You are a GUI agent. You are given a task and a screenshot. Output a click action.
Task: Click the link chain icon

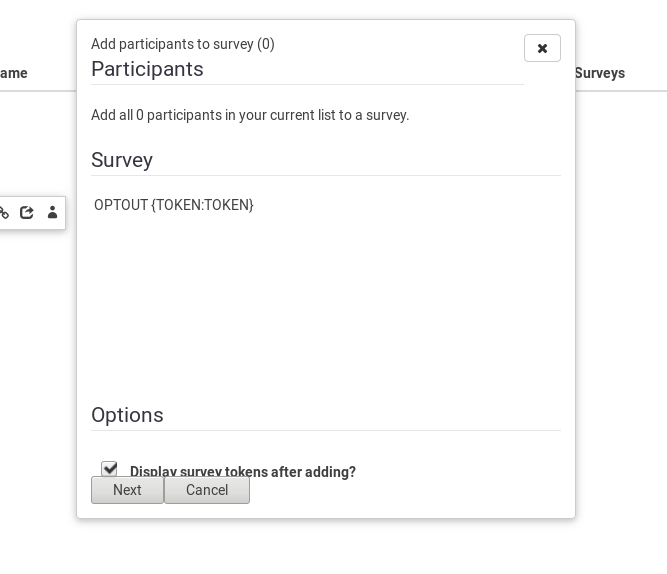click(x=4, y=213)
